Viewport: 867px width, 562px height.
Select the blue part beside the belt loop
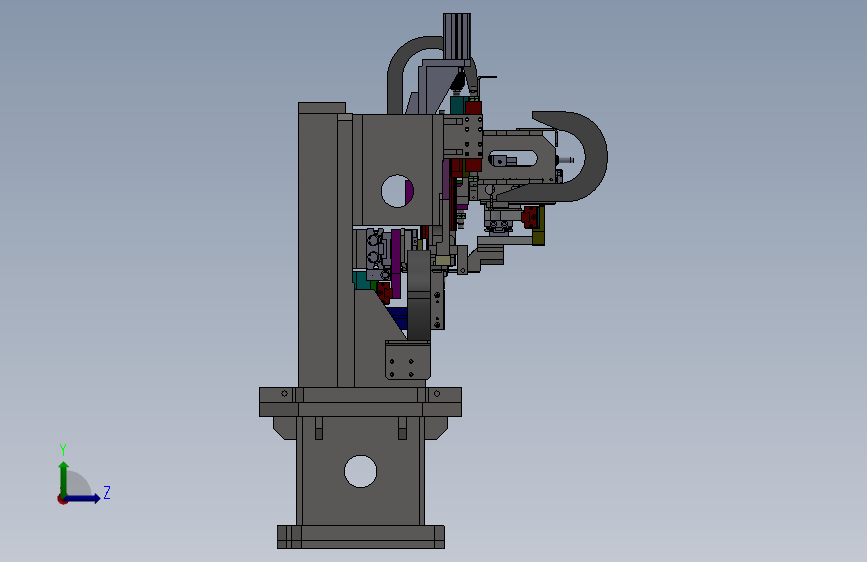[x=399, y=318]
